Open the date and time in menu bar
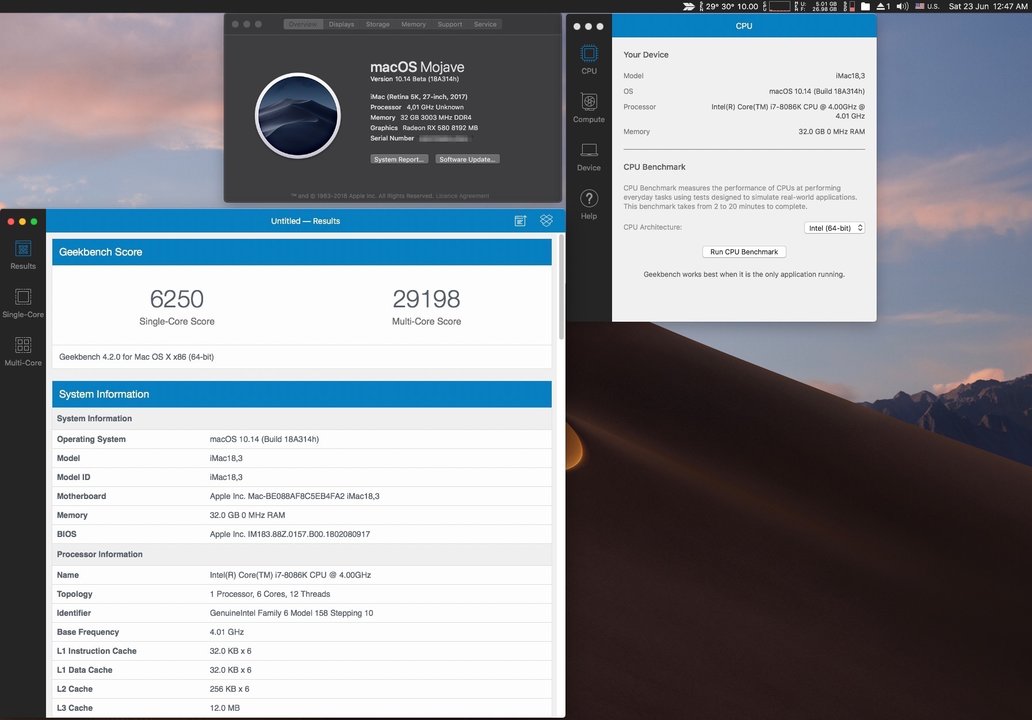 (988, 6)
